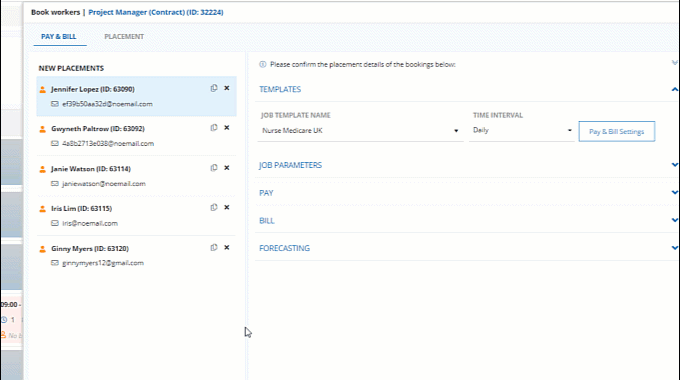Viewport: 680px width, 380px height.
Task: Remove Ginny Myers placement with X
Action: 227,247
